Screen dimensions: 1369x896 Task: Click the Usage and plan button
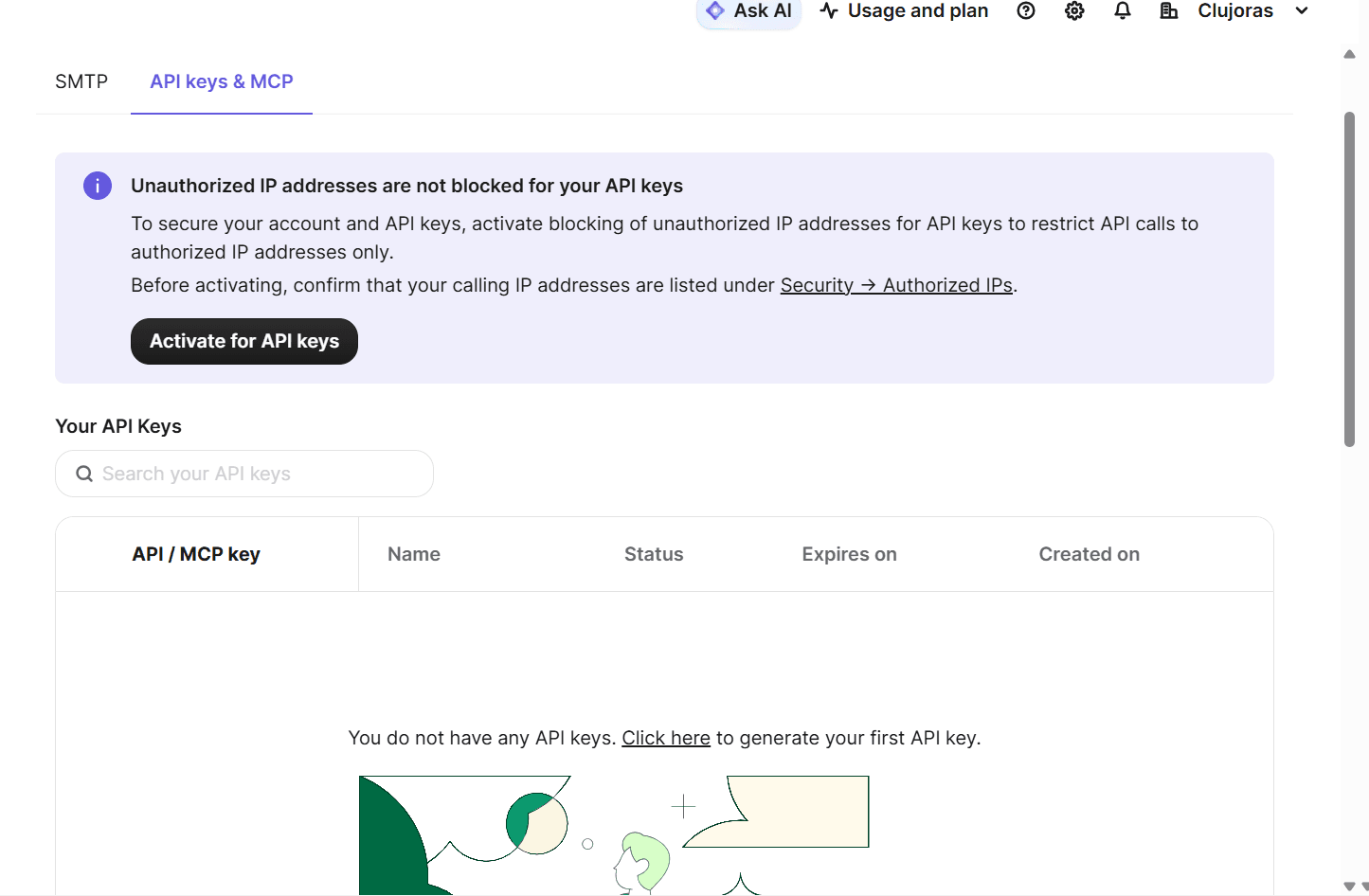point(904,10)
